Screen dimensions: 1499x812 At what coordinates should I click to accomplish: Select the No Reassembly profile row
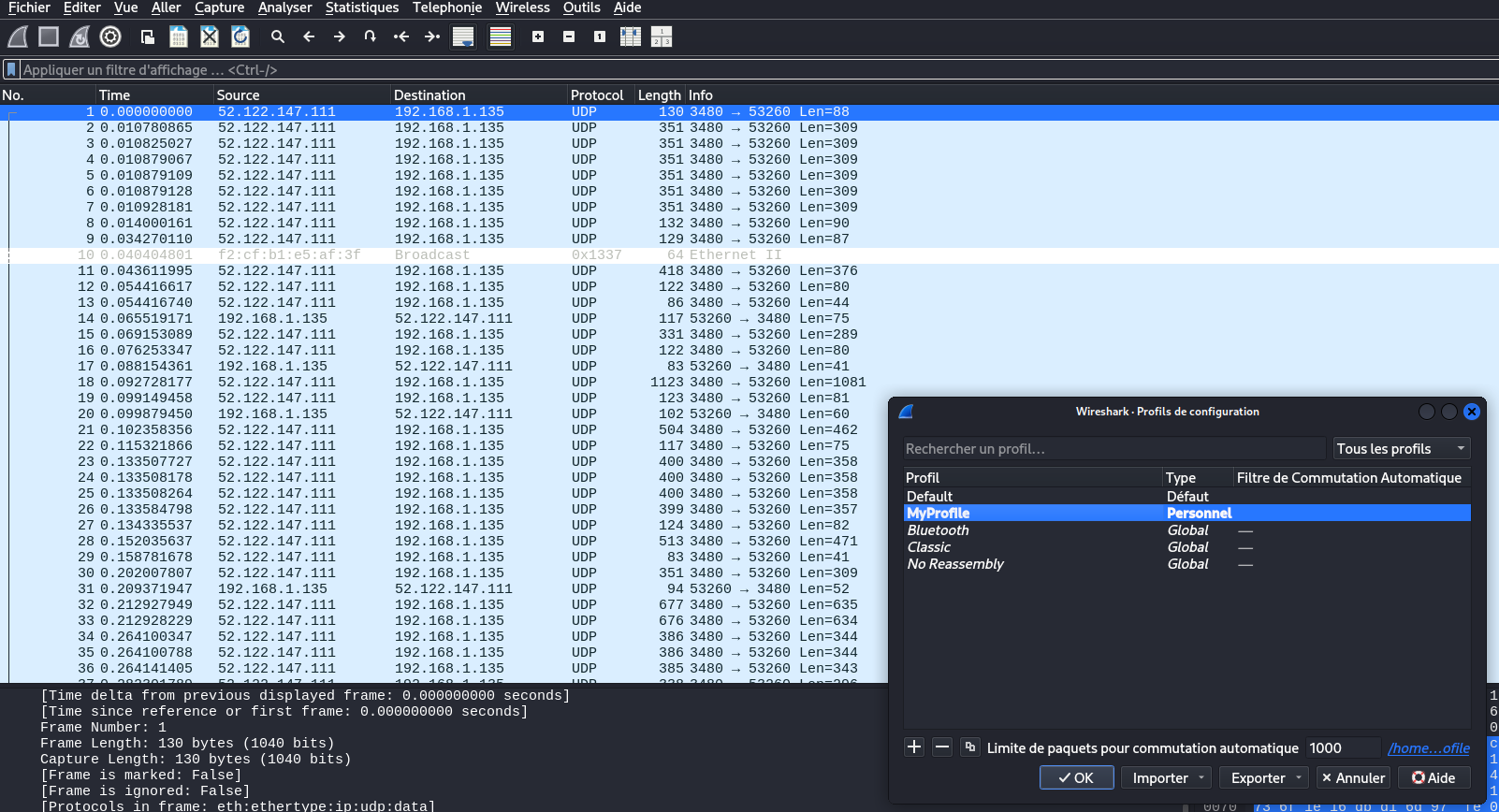pyautogui.click(x=1186, y=564)
